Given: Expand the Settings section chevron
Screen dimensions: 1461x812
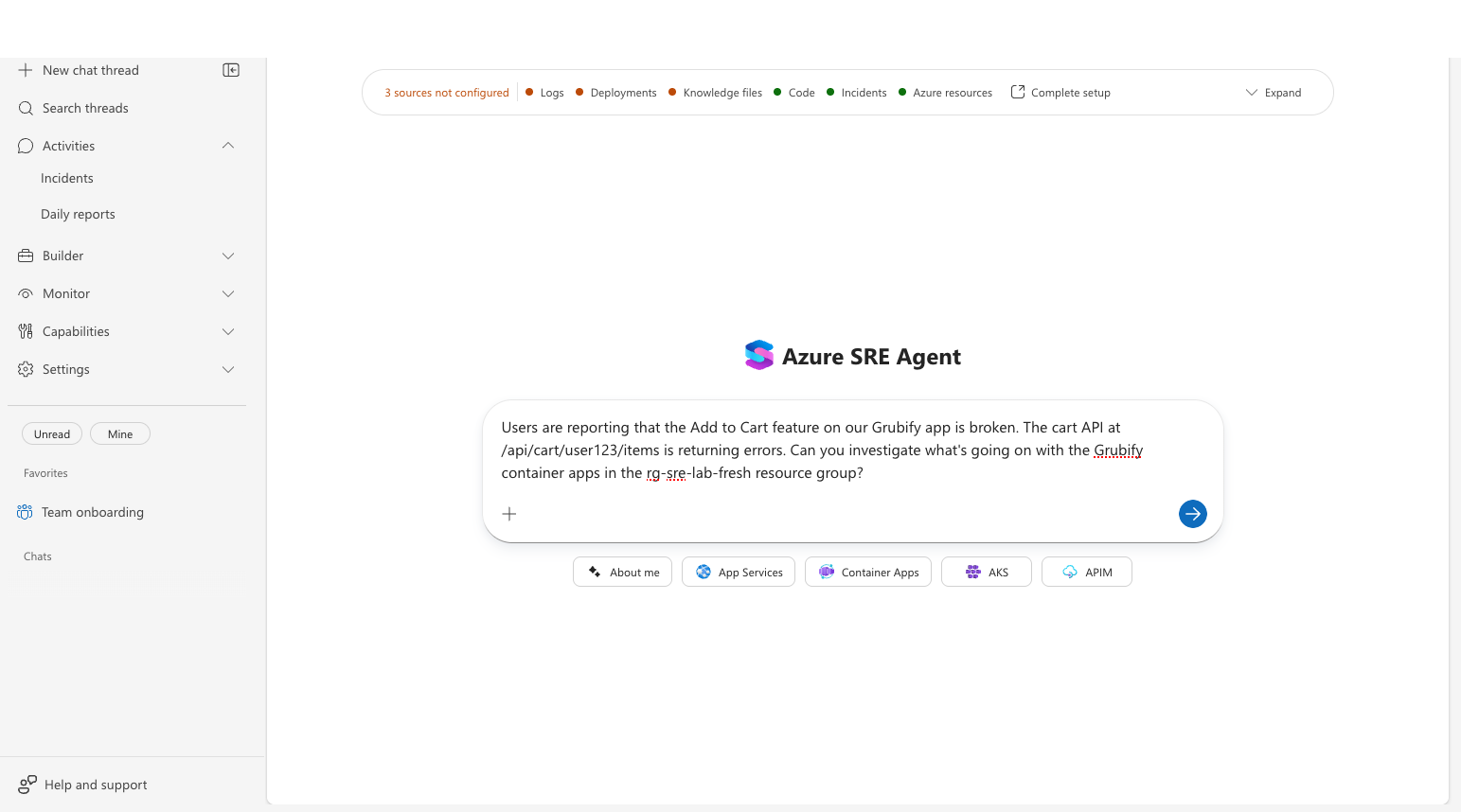Looking at the screenshot, I should click(228, 369).
